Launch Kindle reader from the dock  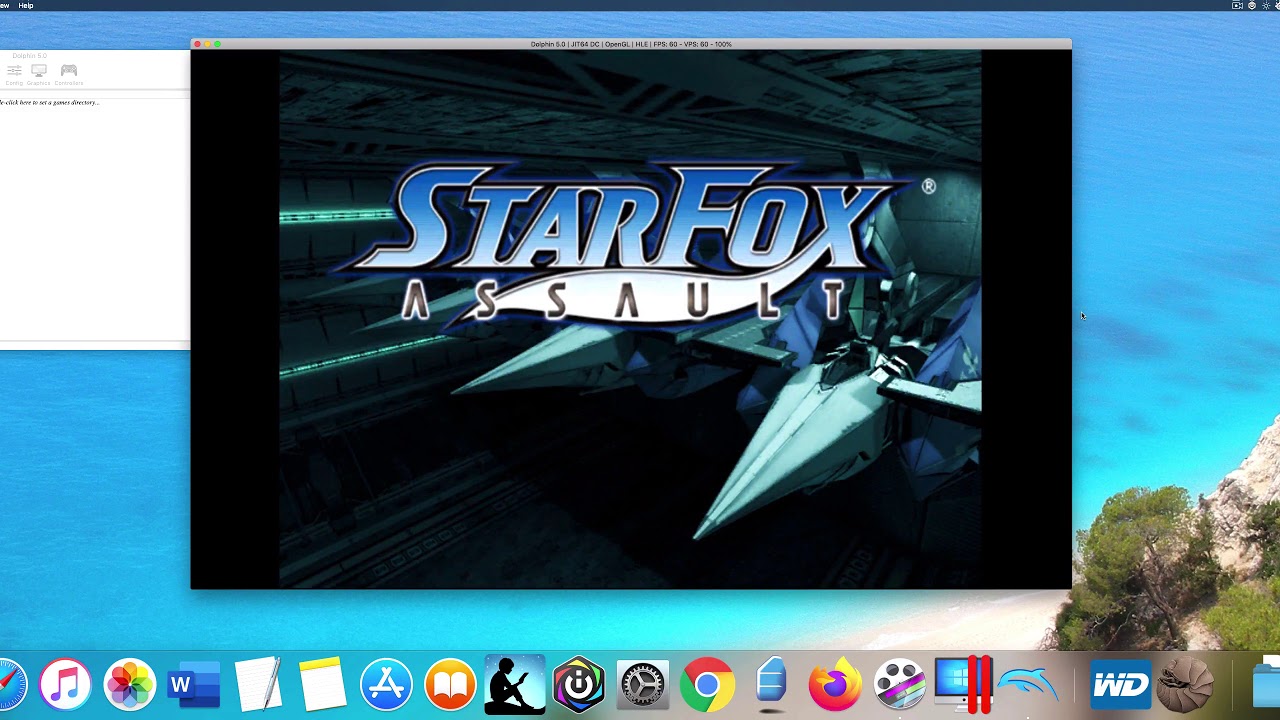(x=515, y=685)
